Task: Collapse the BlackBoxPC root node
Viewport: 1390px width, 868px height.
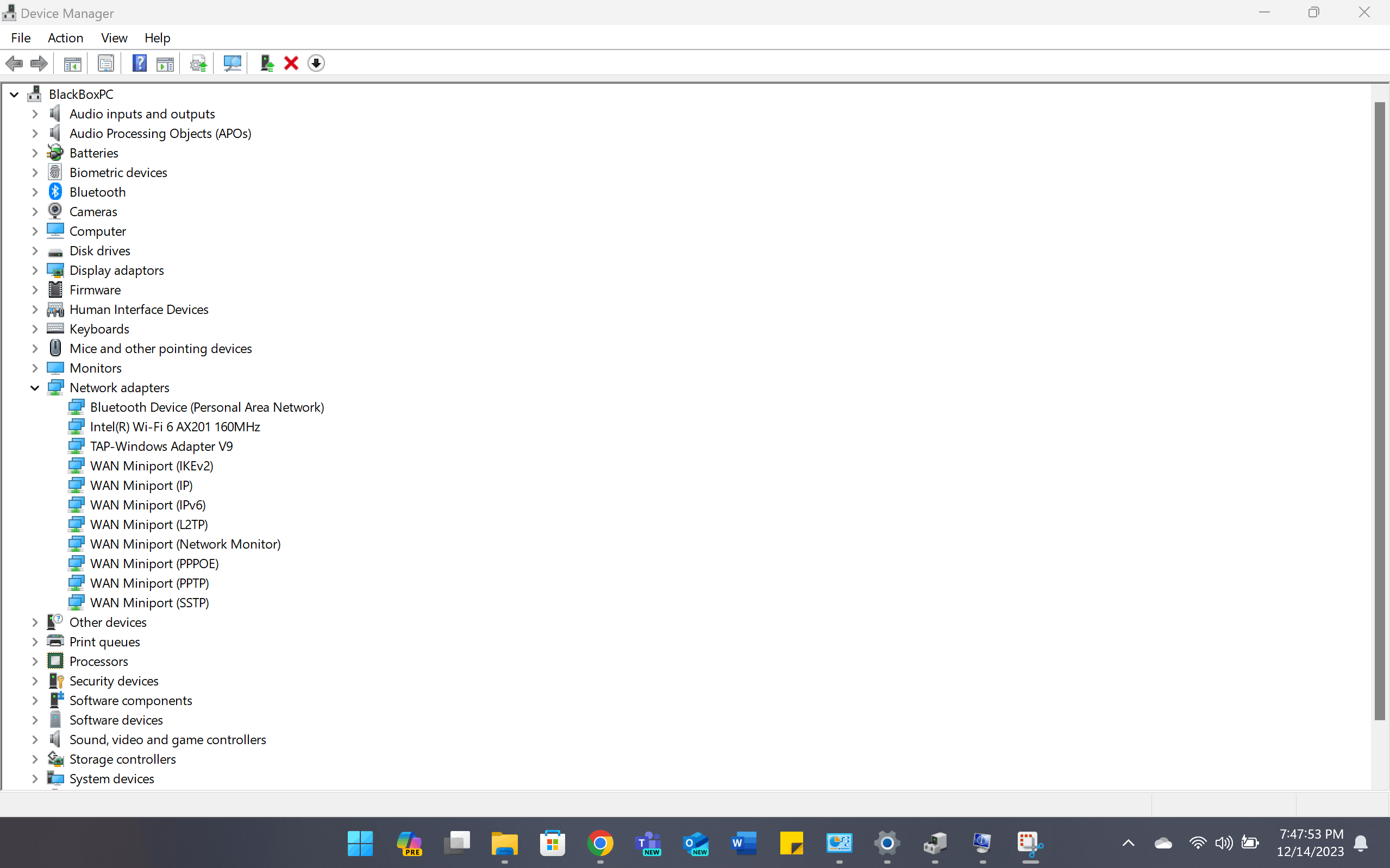Action: [14, 95]
